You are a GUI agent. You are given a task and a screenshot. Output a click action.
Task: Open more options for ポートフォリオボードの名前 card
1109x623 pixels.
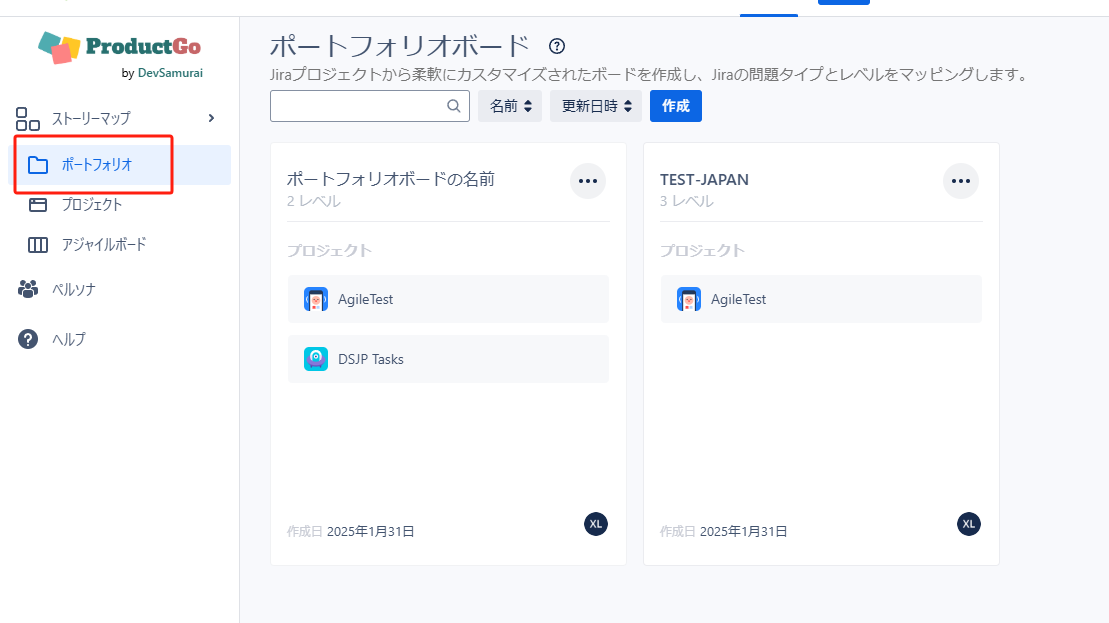[587, 181]
